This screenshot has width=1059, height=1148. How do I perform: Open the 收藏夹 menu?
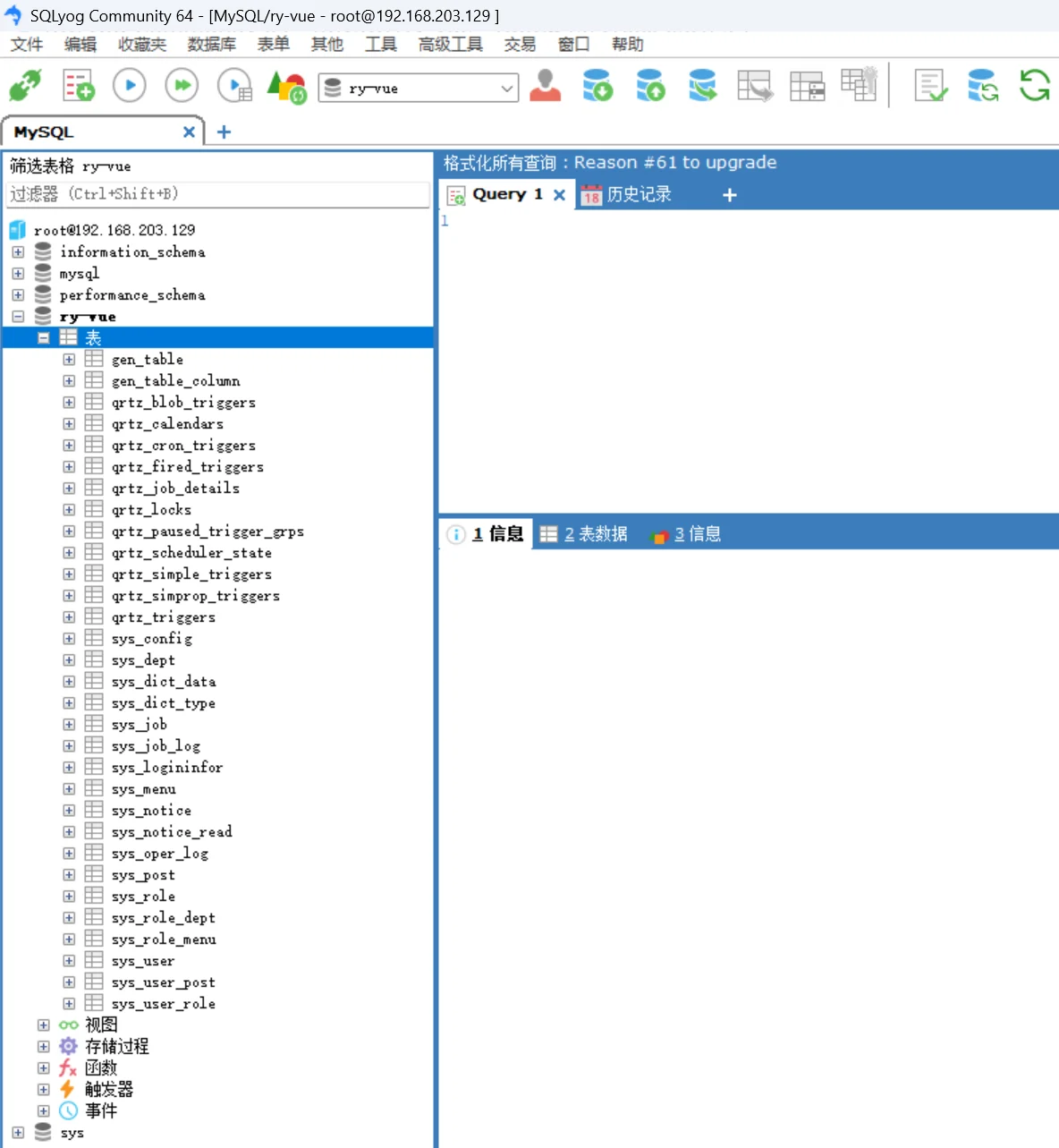[x=142, y=44]
